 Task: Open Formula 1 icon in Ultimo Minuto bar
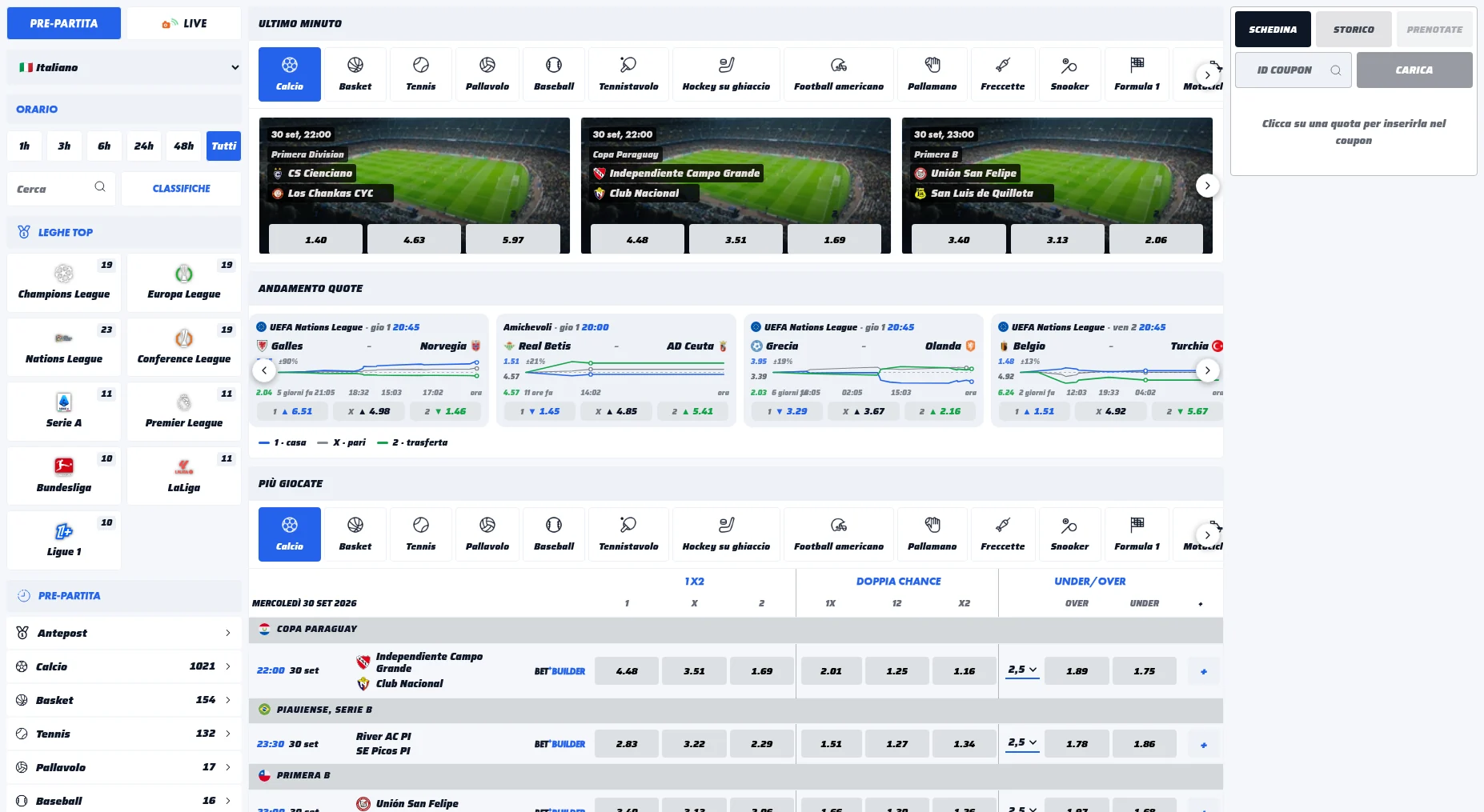click(1137, 74)
